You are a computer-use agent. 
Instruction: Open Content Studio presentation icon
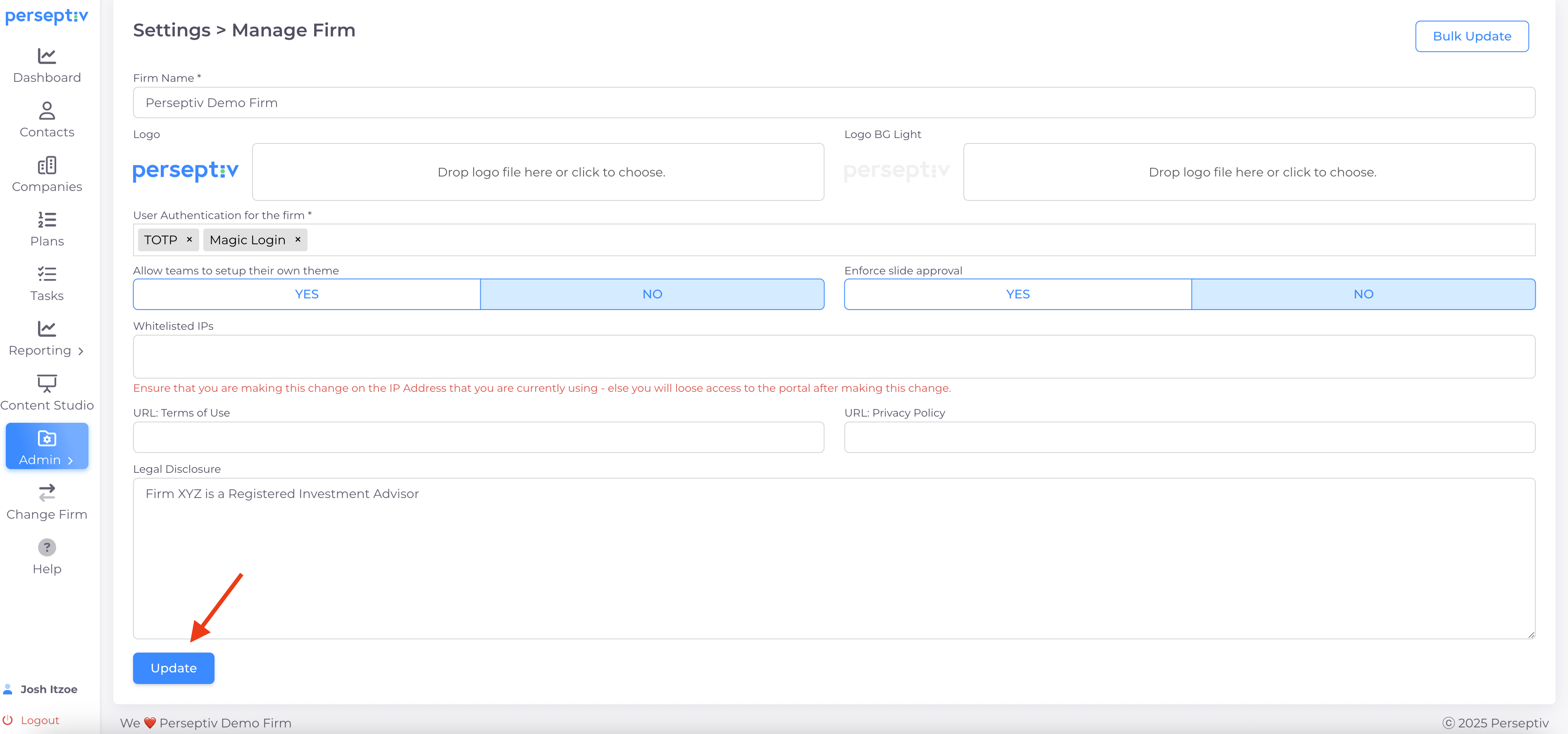pyautogui.click(x=47, y=384)
